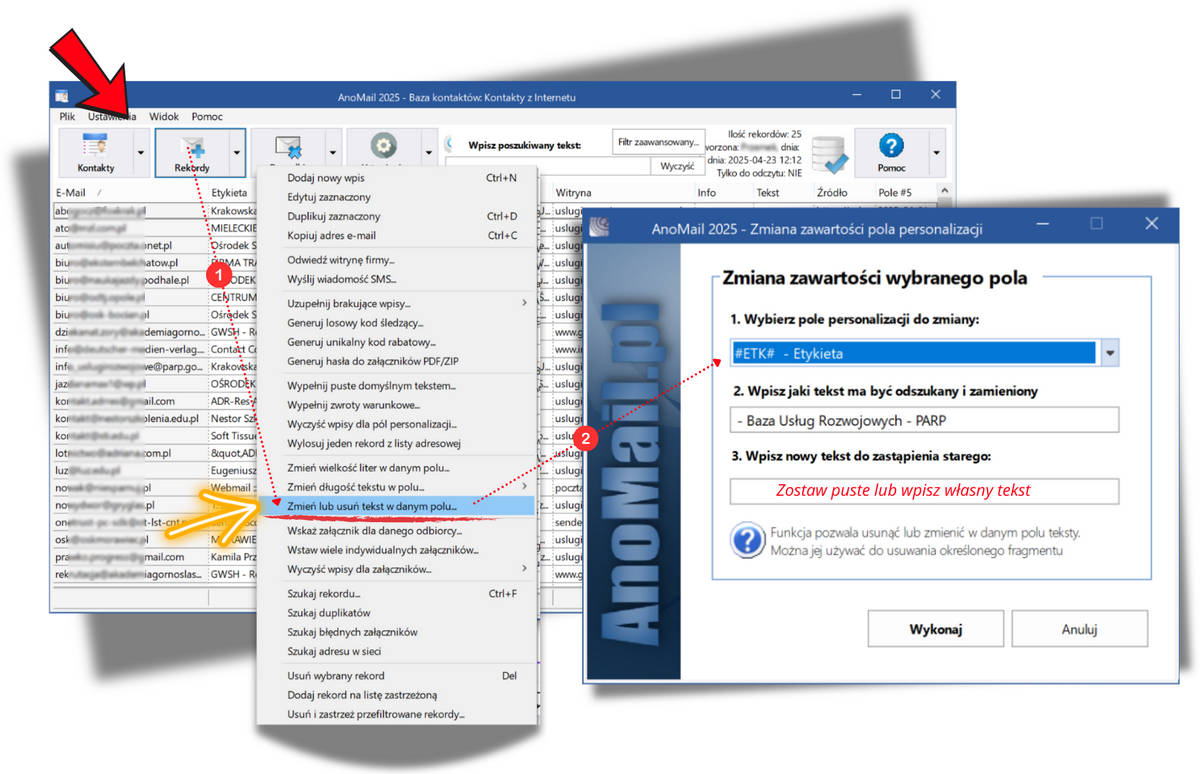Choose 'Duplikuj zaznaczony' menu entry
This screenshot has height=774, width=1200.
[x=398, y=216]
